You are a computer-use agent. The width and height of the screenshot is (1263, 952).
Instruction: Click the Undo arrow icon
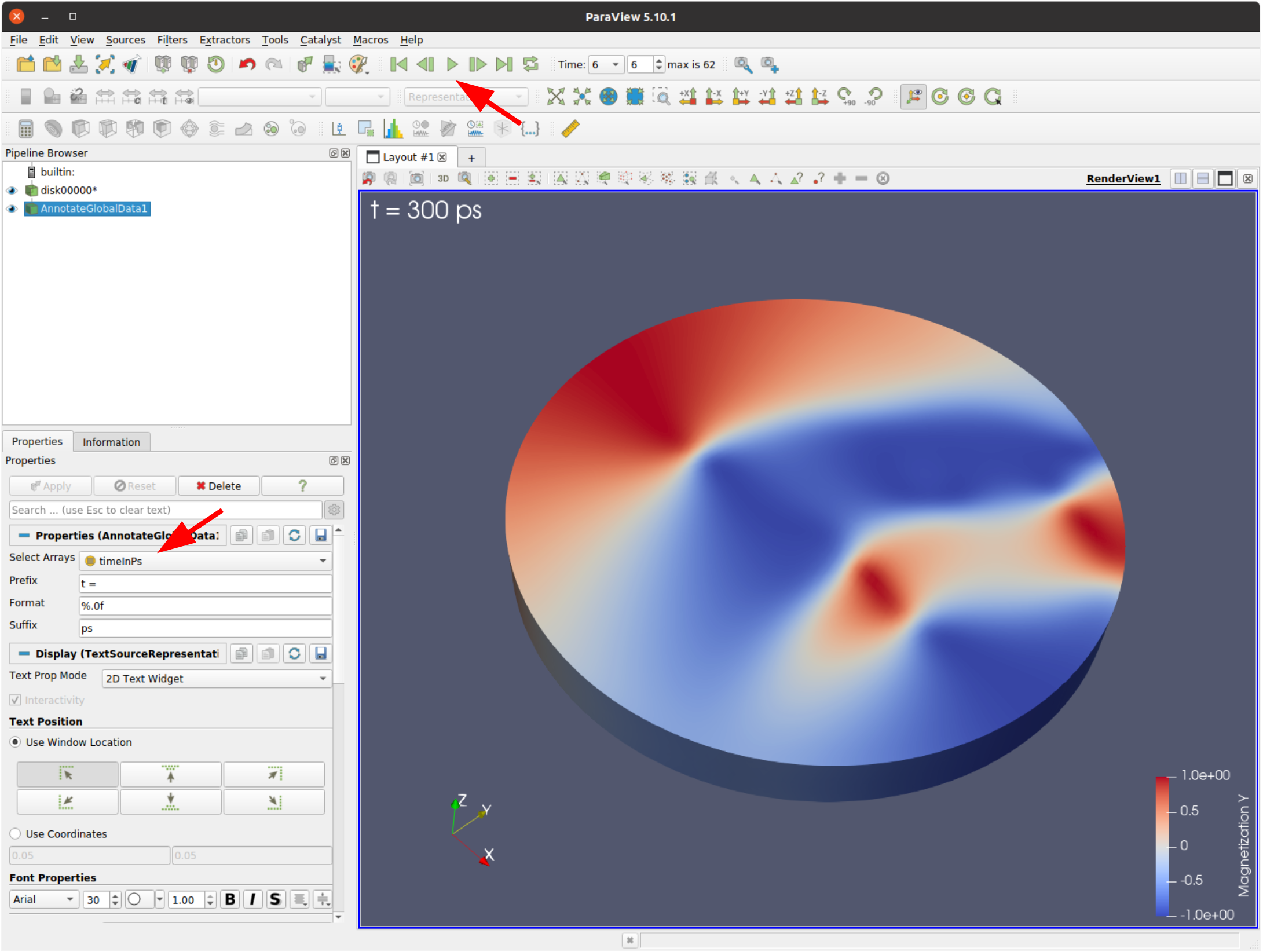coord(247,64)
